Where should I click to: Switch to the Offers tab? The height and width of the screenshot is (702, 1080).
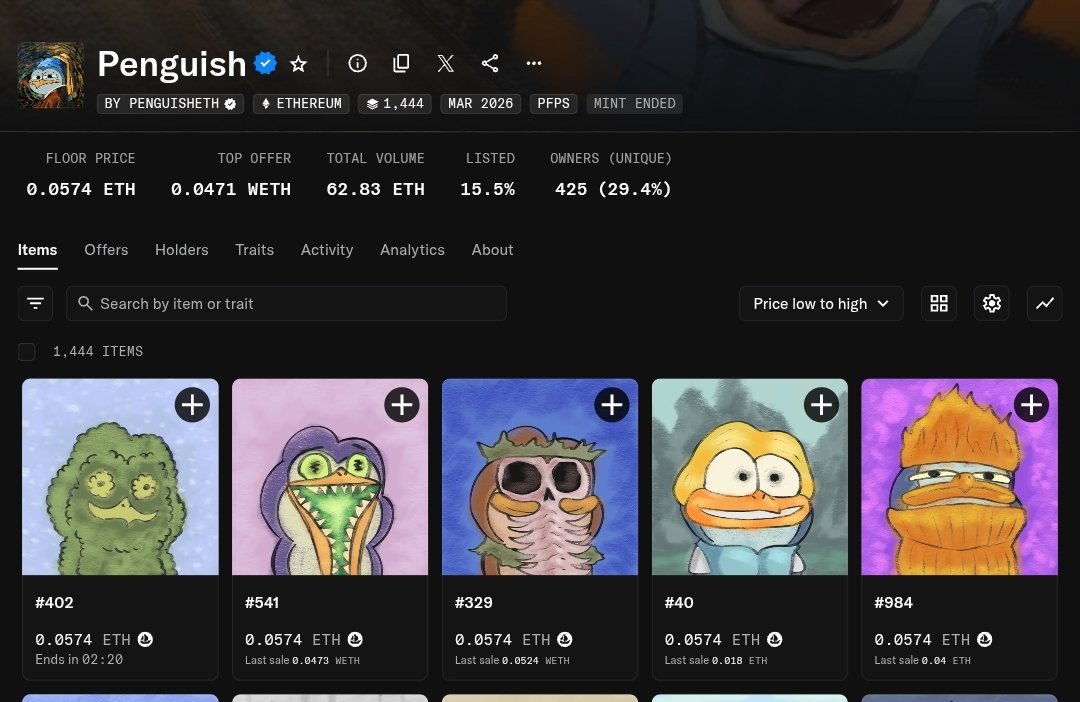(x=106, y=250)
